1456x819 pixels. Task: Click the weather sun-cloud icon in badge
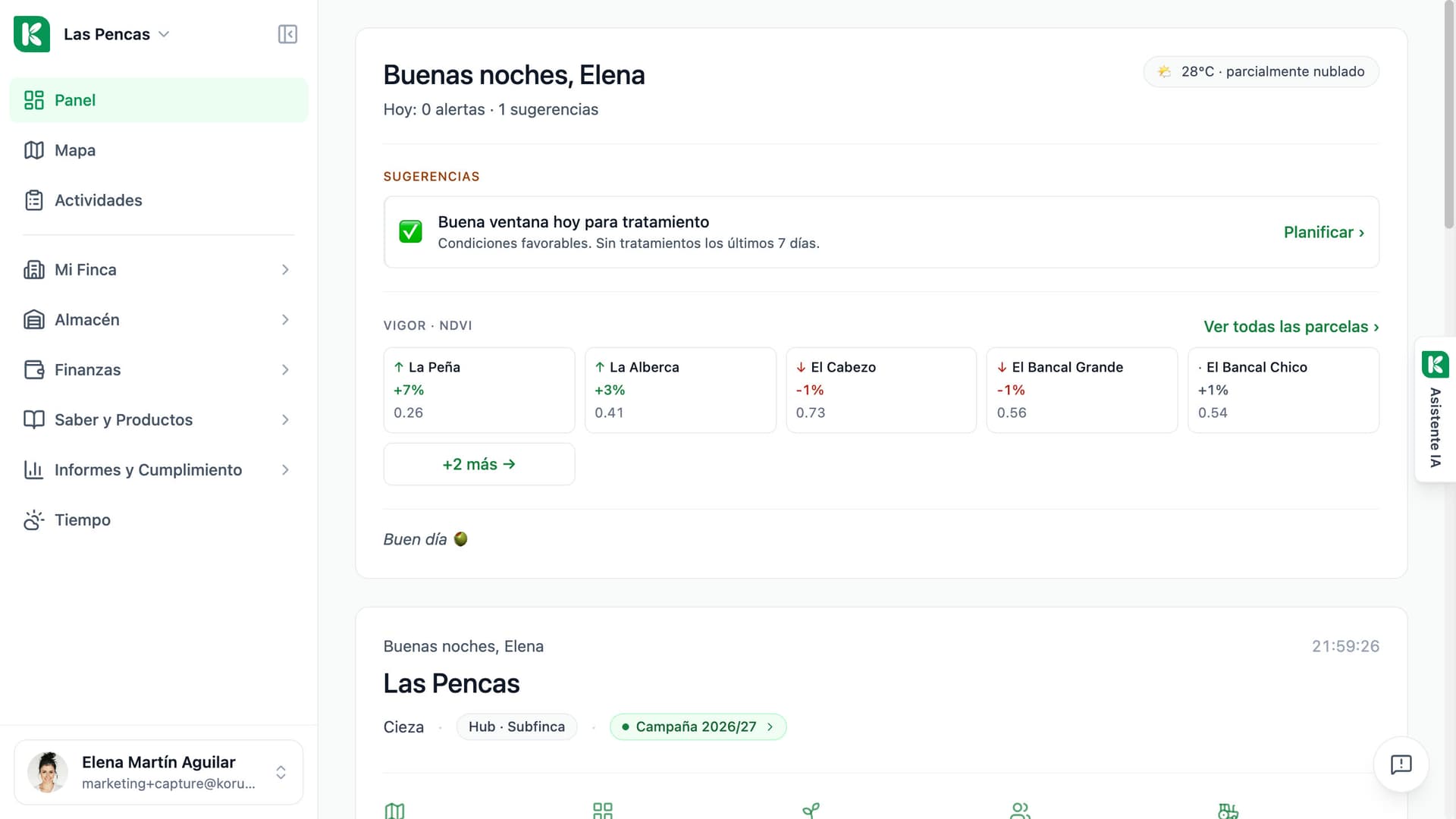point(1164,72)
